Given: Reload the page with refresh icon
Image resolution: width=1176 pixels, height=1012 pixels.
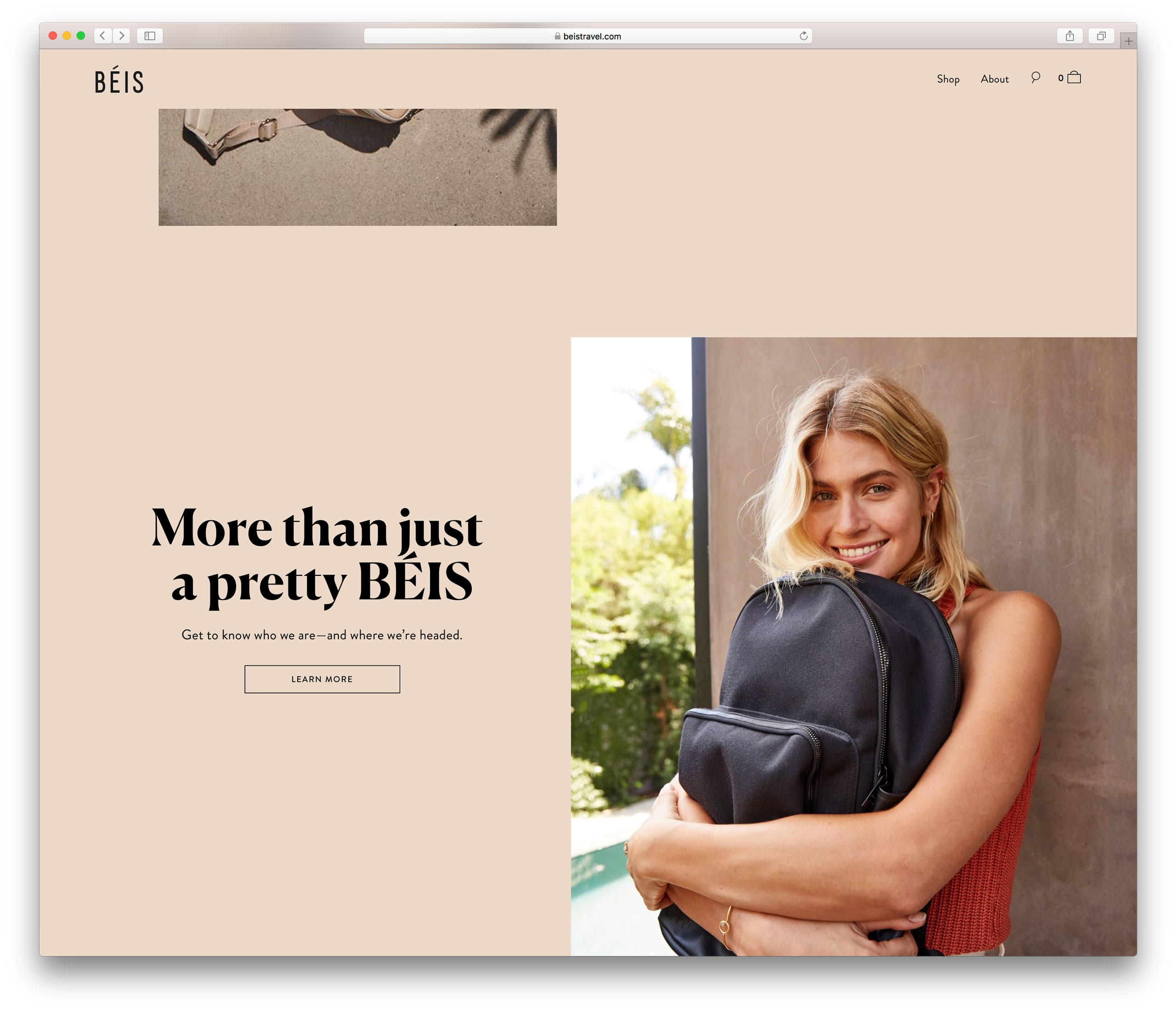Looking at the screenshot, I should tap(803, 36).
